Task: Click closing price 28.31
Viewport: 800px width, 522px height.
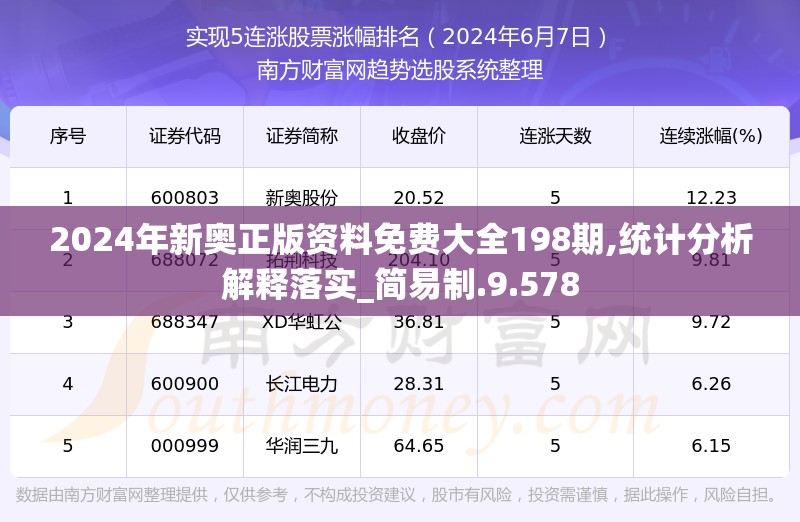Action: click(x=419, y=384)
